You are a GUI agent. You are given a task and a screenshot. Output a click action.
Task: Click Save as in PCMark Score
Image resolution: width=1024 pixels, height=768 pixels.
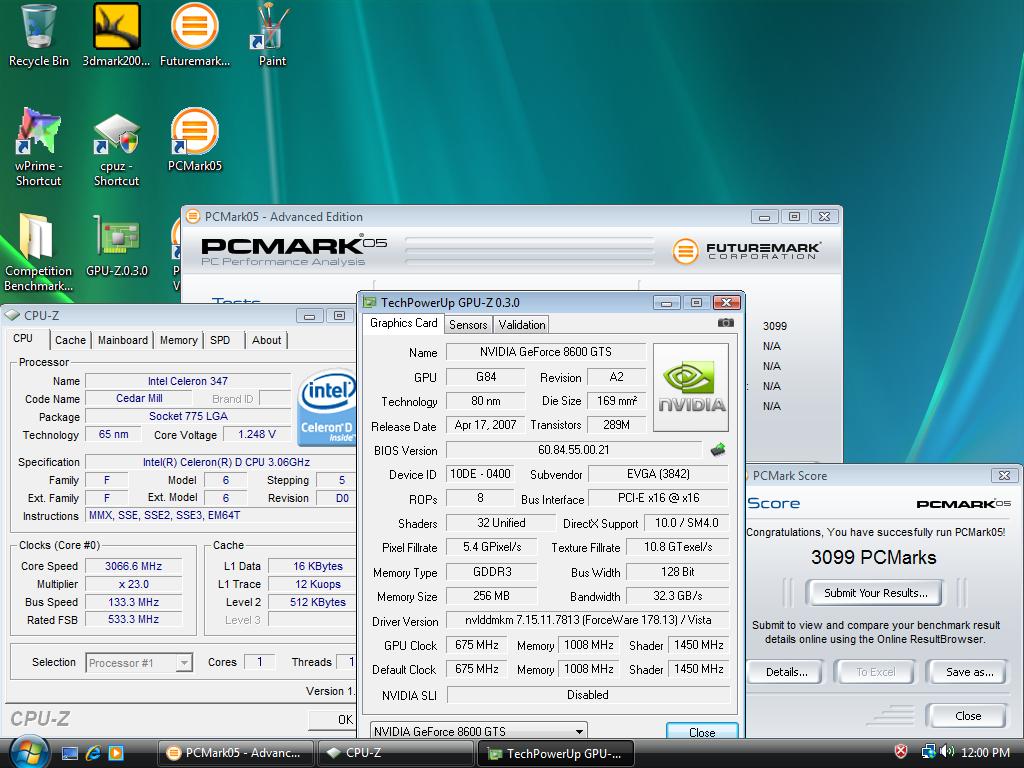[x=969, y=672]
